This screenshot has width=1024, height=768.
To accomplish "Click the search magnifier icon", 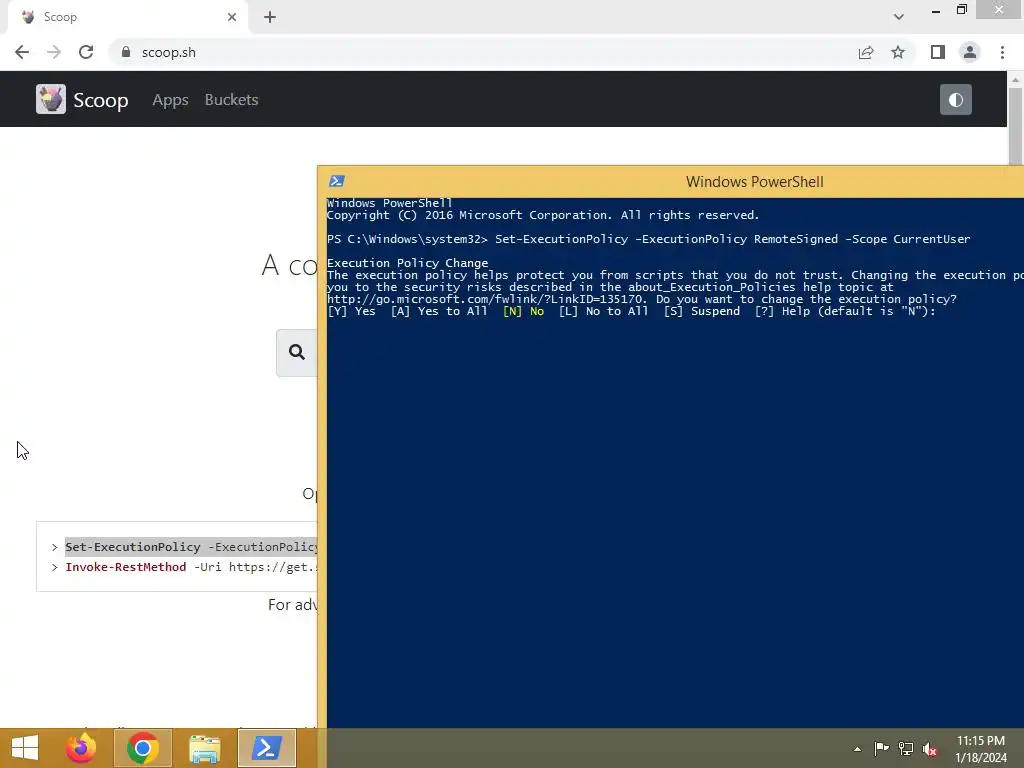I will [296, 353].
